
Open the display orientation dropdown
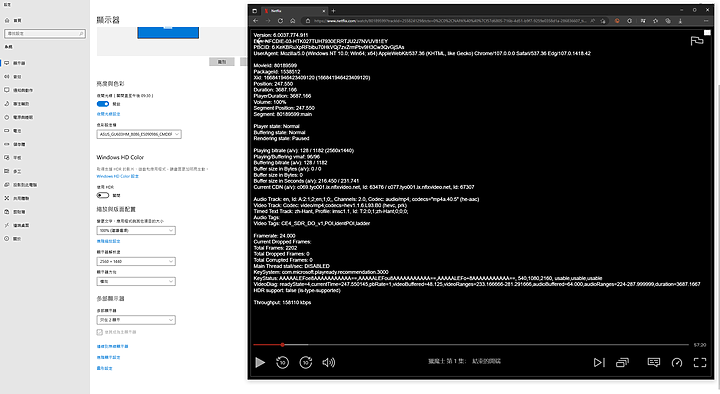[136, 281]
